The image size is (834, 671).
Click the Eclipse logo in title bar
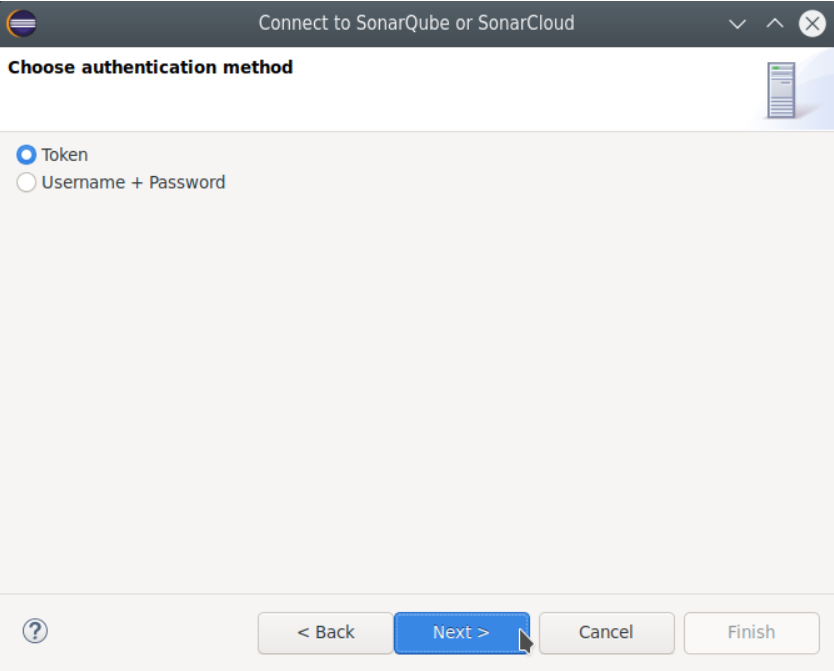click(21, 22)
